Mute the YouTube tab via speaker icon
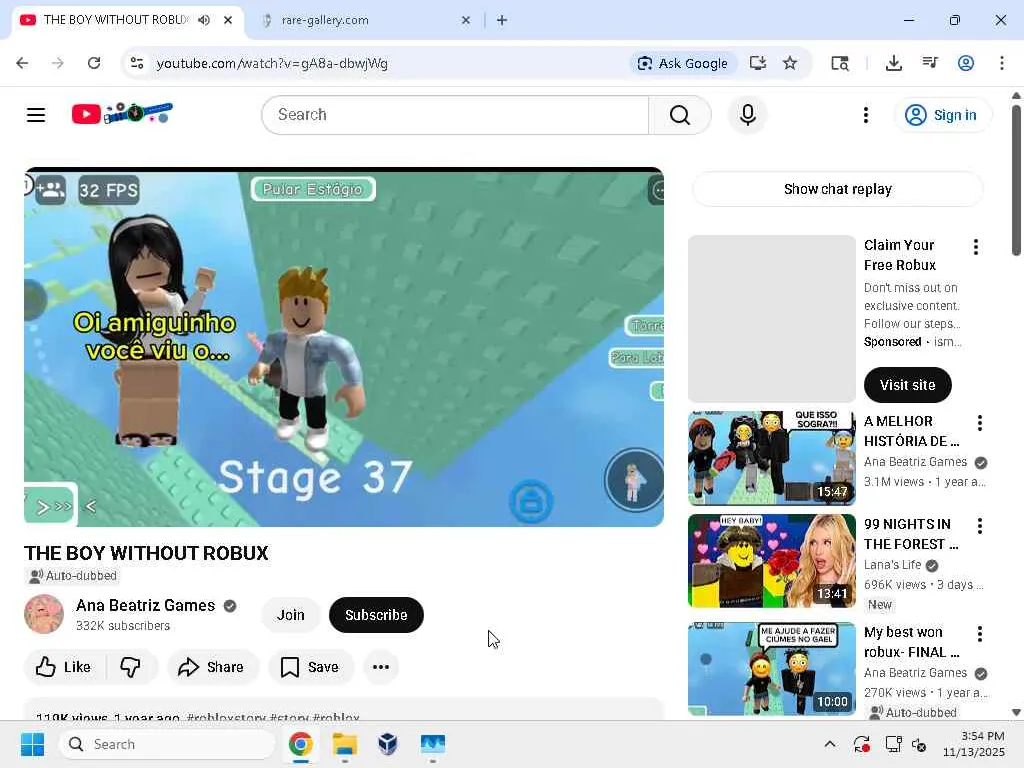This screenshot has height=768, width=1024. click(x=204, y=20)
